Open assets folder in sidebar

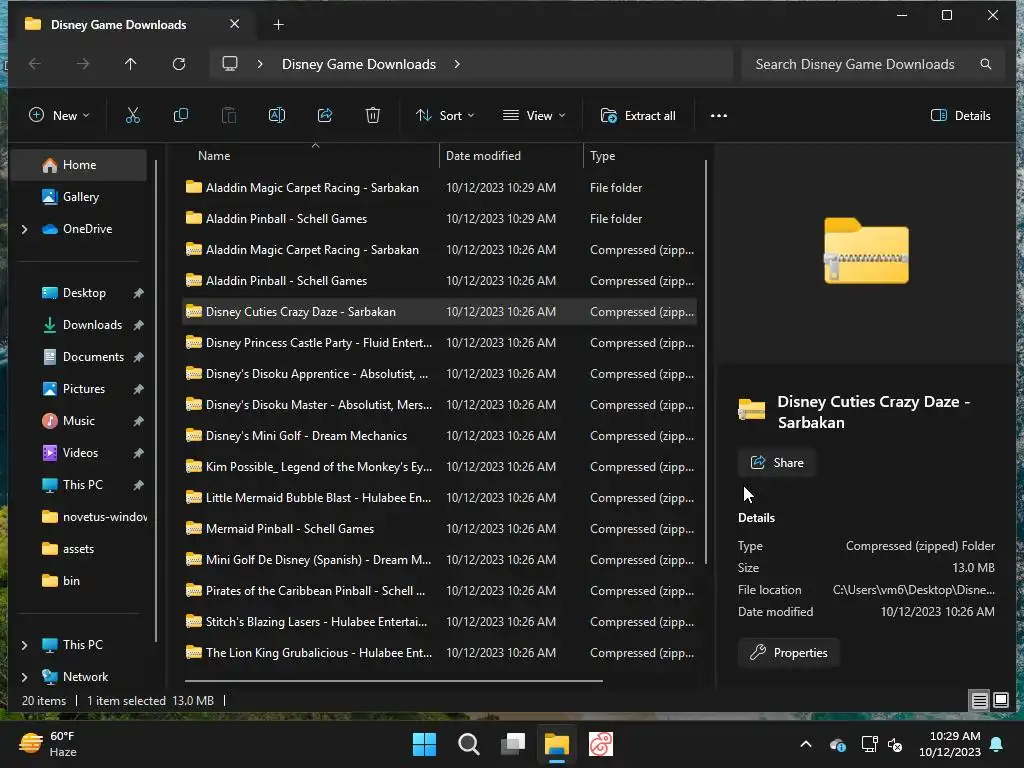[68, 549]
